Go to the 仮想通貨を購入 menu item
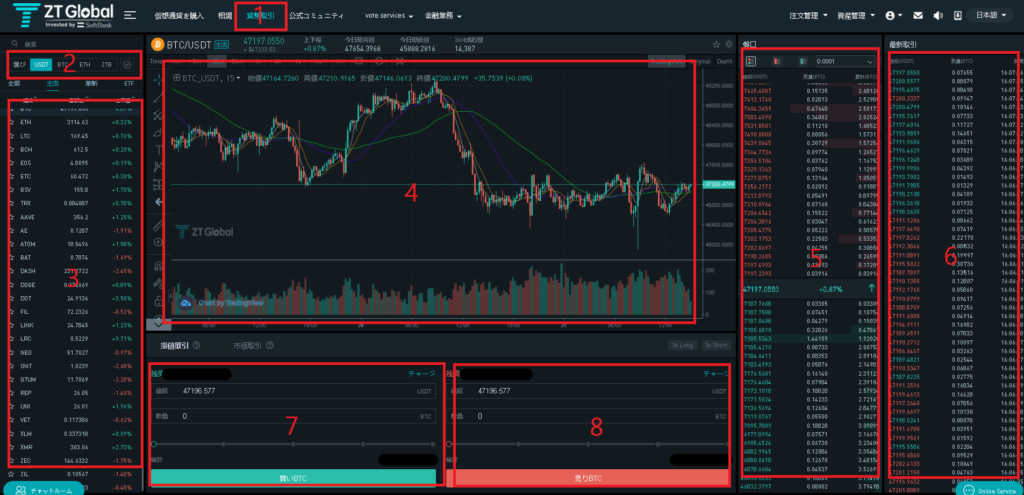The height and width of the screenshot is (495, 1024). coord(180,15)
